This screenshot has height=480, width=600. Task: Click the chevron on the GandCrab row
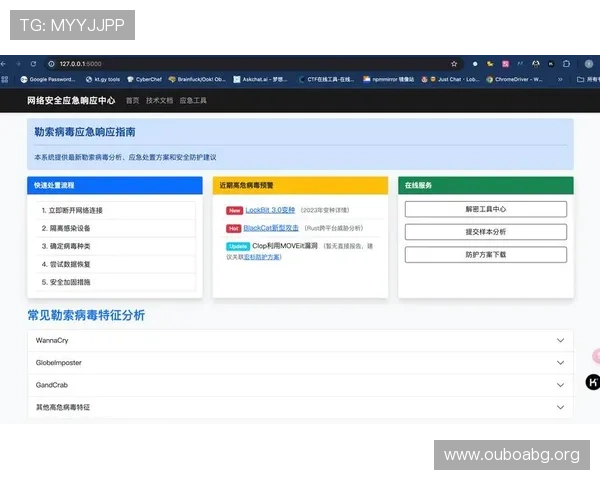(560, 385)
